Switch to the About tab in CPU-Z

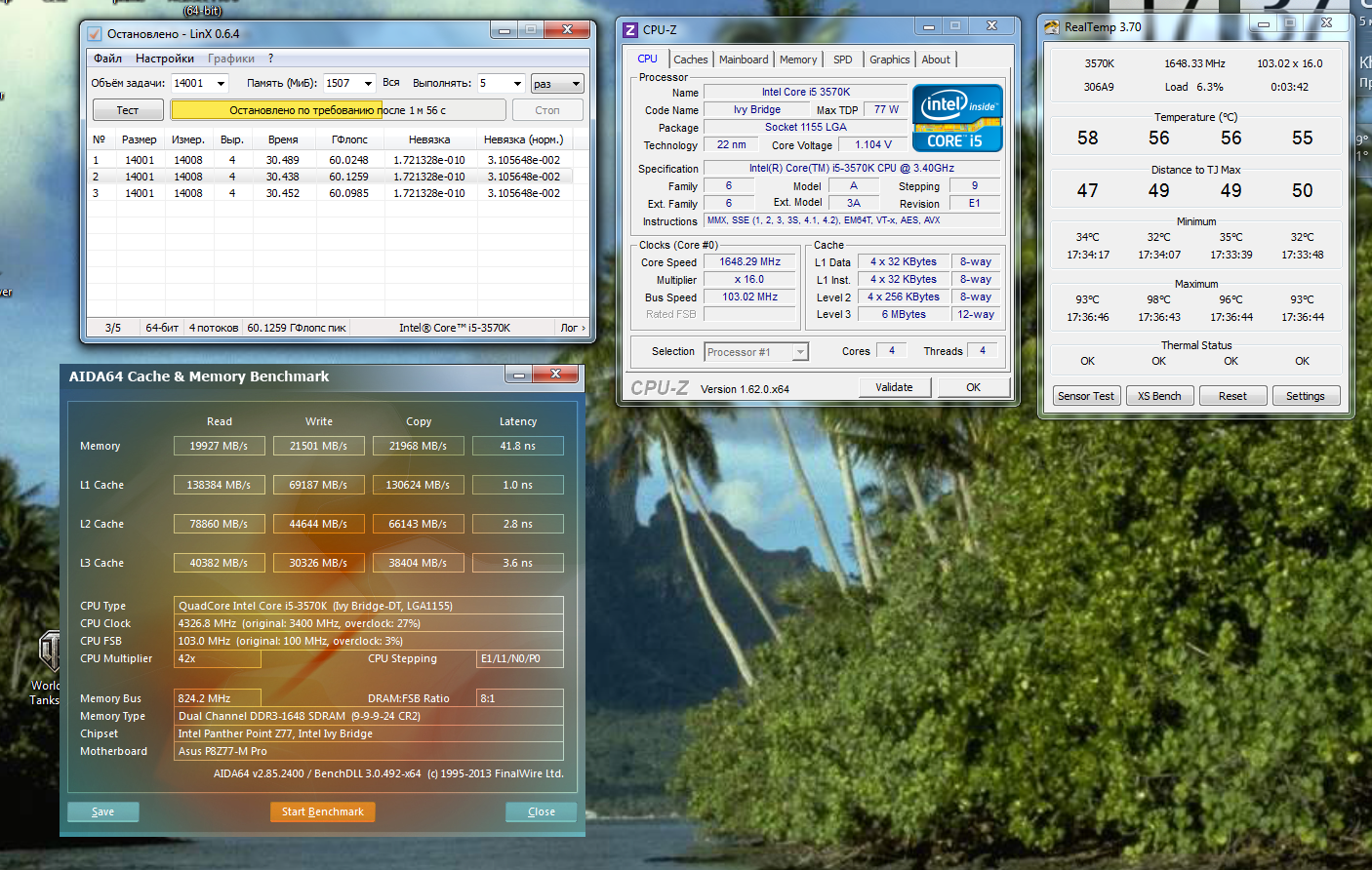tap(936, 59)
